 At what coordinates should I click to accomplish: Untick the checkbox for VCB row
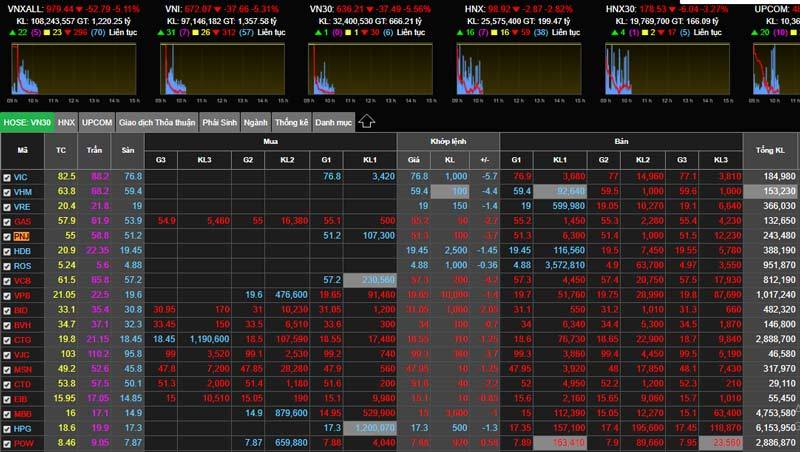point(8,280)
